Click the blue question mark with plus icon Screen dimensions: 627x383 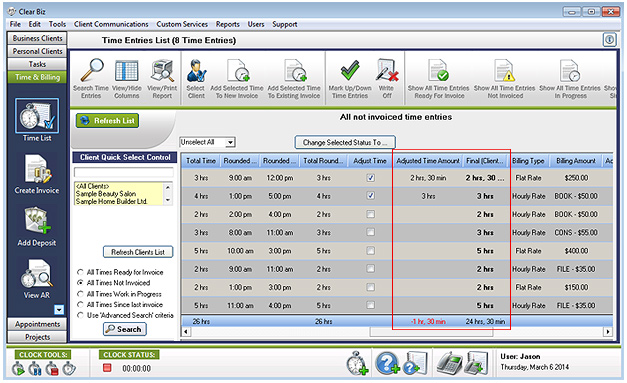tap(387, 363)
